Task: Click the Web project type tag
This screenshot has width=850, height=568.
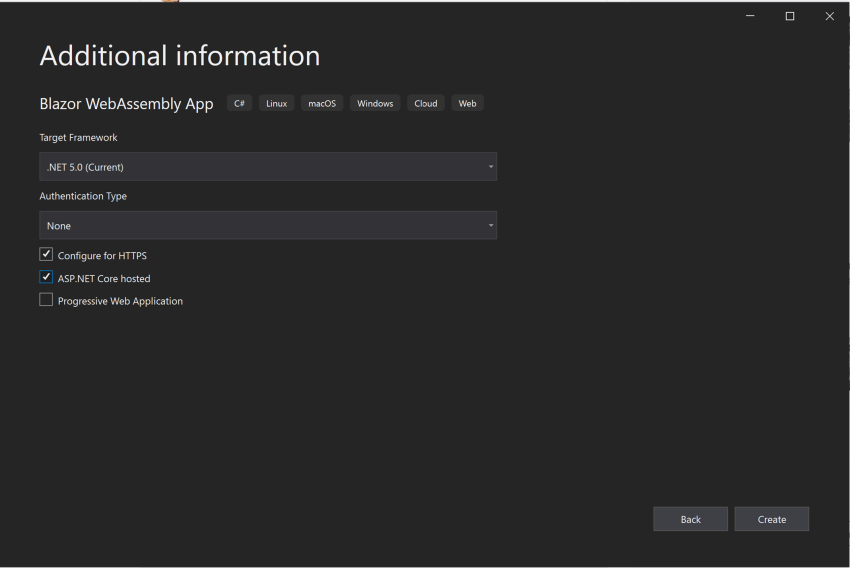Action: (x=467, y=103)
